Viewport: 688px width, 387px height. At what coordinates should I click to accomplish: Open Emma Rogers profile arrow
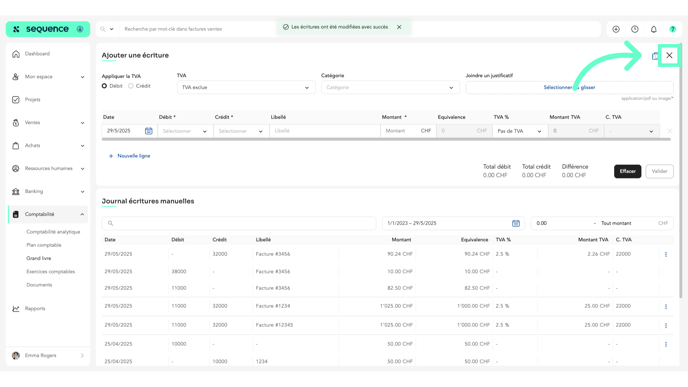[82, 355]
